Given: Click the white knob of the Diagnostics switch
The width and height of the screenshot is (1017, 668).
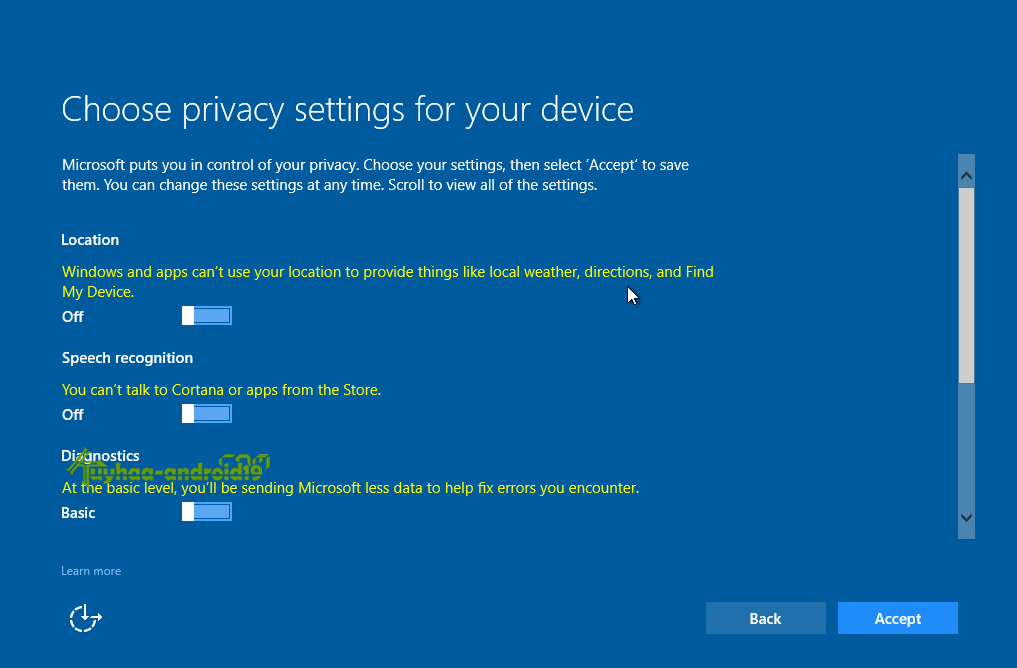Looking at the screenshot, I should (x=190, y=511).
